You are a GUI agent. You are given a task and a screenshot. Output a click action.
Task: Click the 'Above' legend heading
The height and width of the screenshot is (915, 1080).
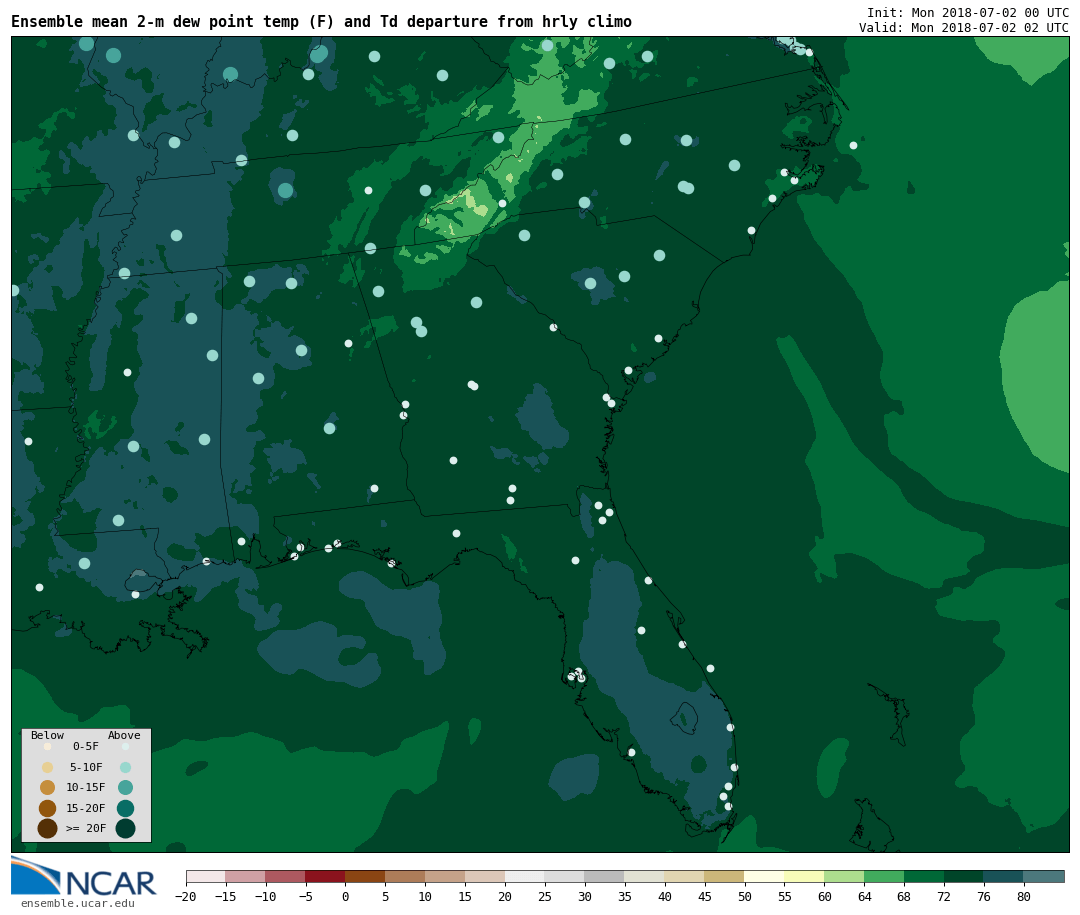point(124,735)
